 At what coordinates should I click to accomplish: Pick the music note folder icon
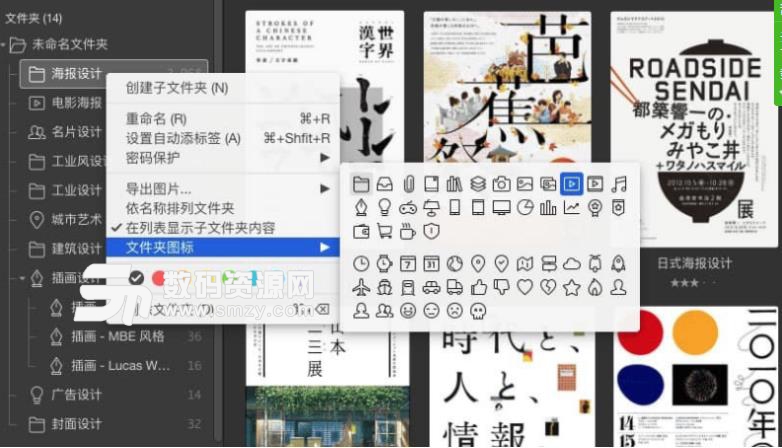(x=618, y=184)
